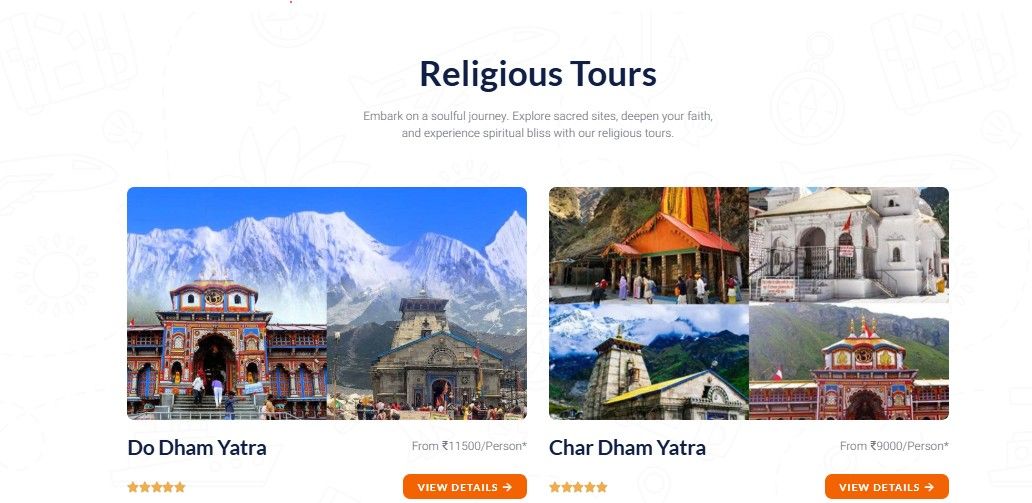Click the arrow icon on Char Dham View Details
1032x503 pixels.
coord(929,487)
